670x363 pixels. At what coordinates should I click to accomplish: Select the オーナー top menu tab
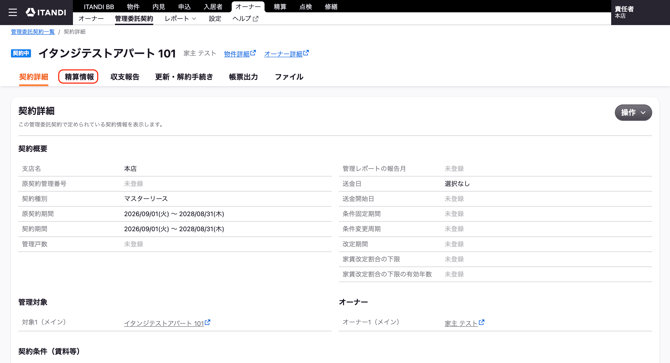click(248, 7)
